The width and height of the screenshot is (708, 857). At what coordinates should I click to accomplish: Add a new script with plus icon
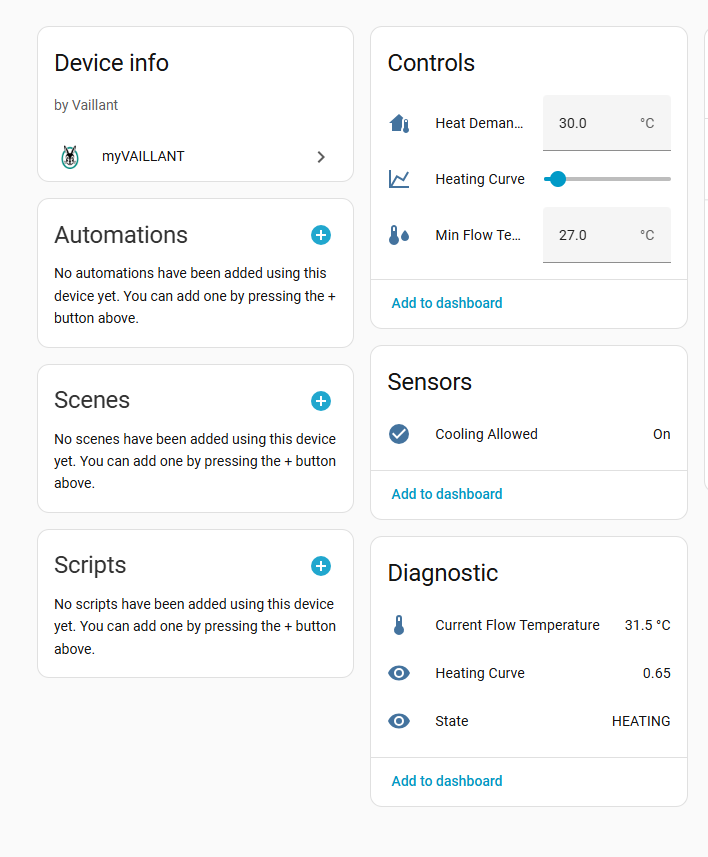pyautogui.click(x=321, y=566)
